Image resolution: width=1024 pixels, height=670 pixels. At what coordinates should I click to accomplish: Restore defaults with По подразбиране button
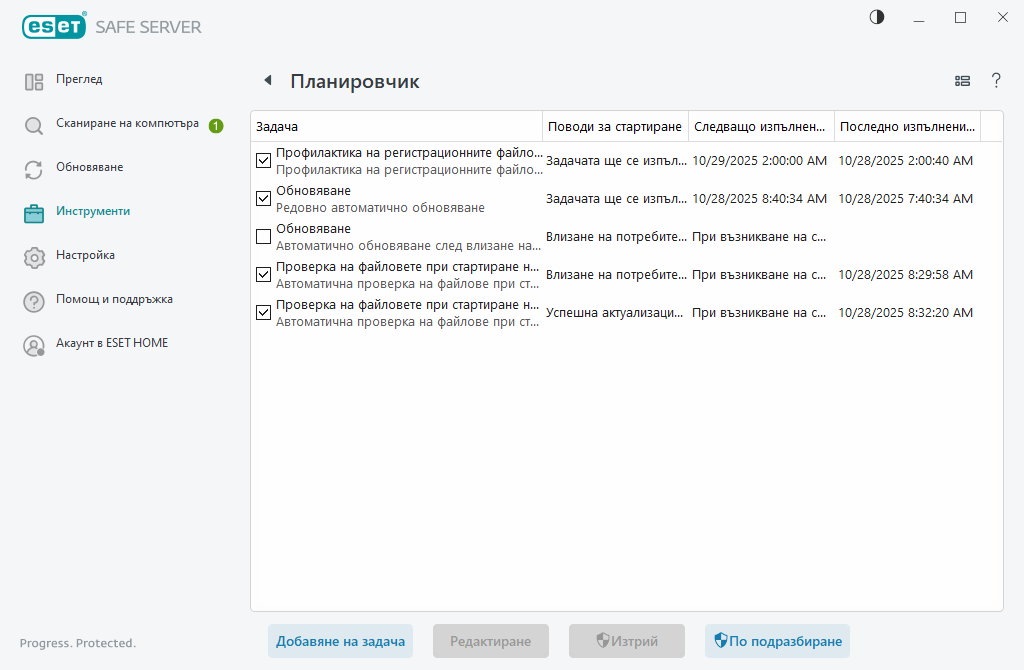tap(777, 641)
